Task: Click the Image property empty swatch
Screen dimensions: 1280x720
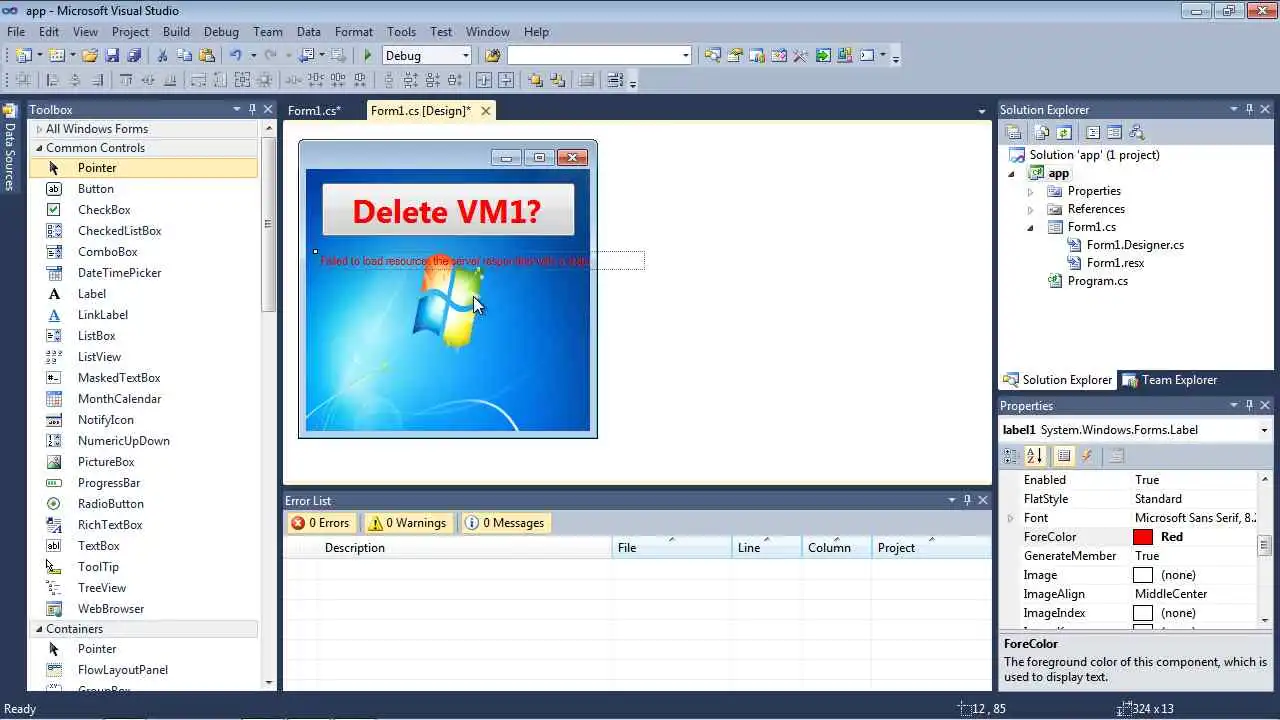Action: [x=1143, y=575]
